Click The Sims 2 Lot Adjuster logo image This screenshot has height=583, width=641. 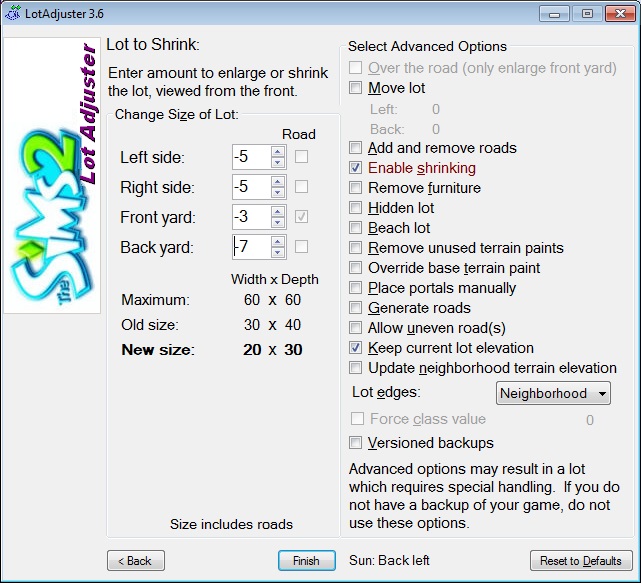pos(52,175)
